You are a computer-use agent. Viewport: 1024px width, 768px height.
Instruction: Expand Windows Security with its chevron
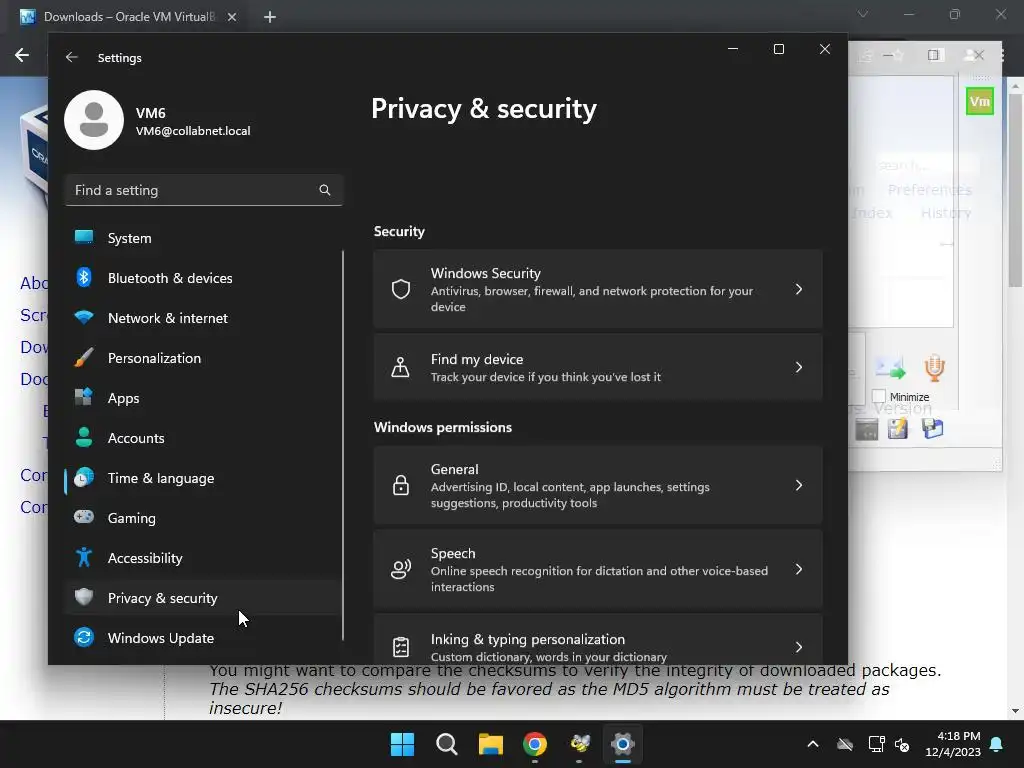pos(799,289)
